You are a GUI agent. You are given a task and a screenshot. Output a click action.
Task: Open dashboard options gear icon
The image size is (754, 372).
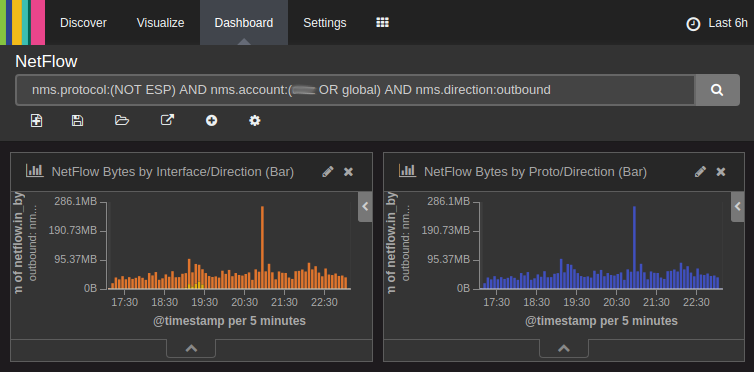point(255,121)
